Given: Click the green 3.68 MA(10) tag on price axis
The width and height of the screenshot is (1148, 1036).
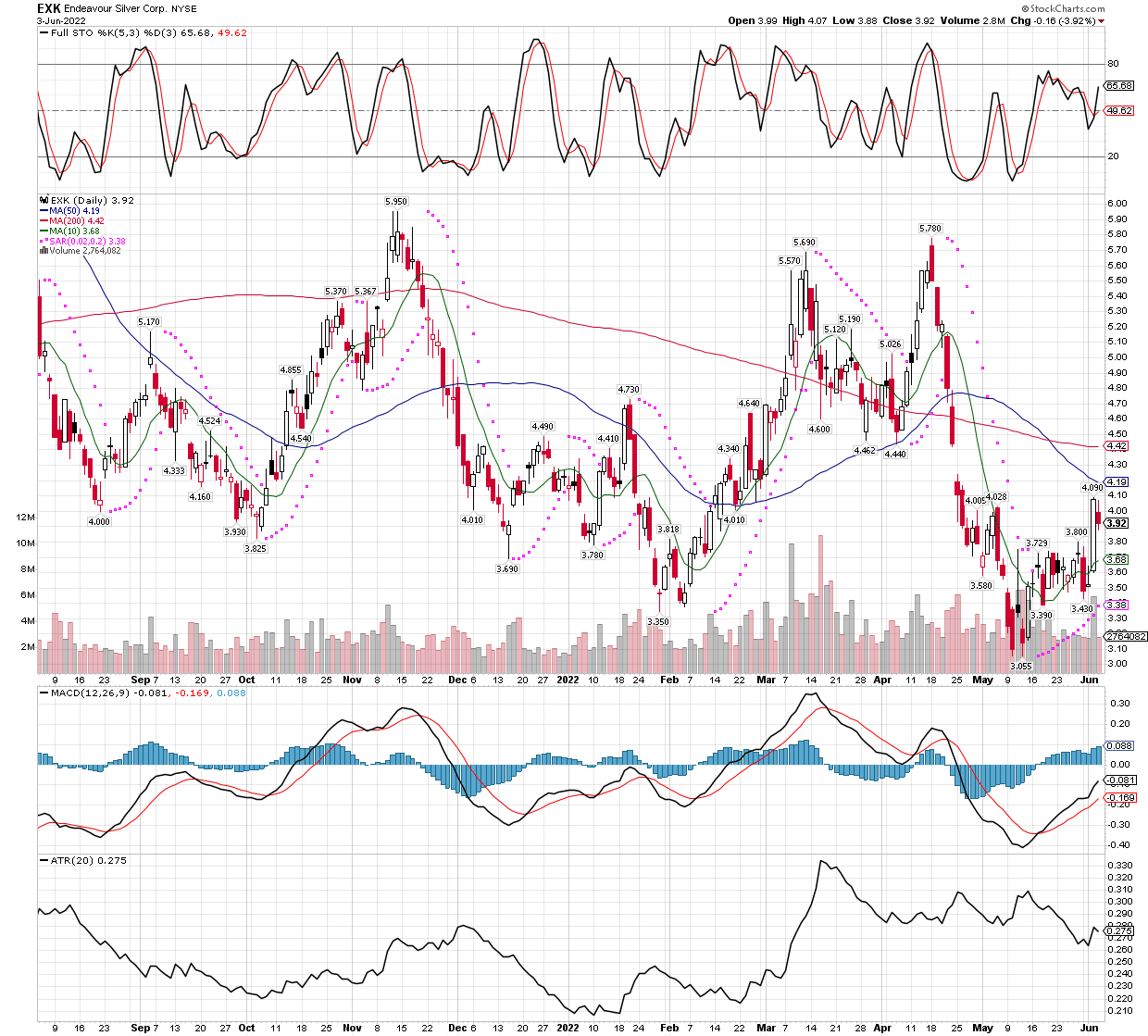Looking at the screenshot, I should (1117, 559).
